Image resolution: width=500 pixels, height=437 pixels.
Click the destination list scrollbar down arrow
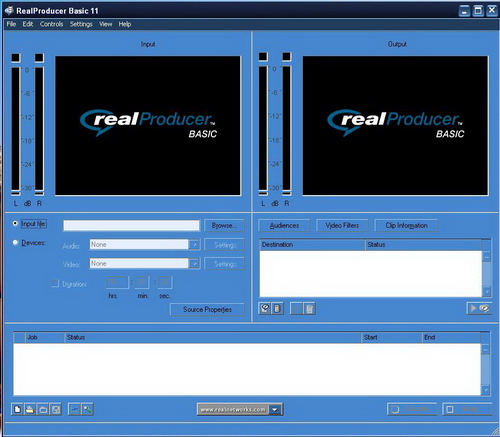pos(487,291)
